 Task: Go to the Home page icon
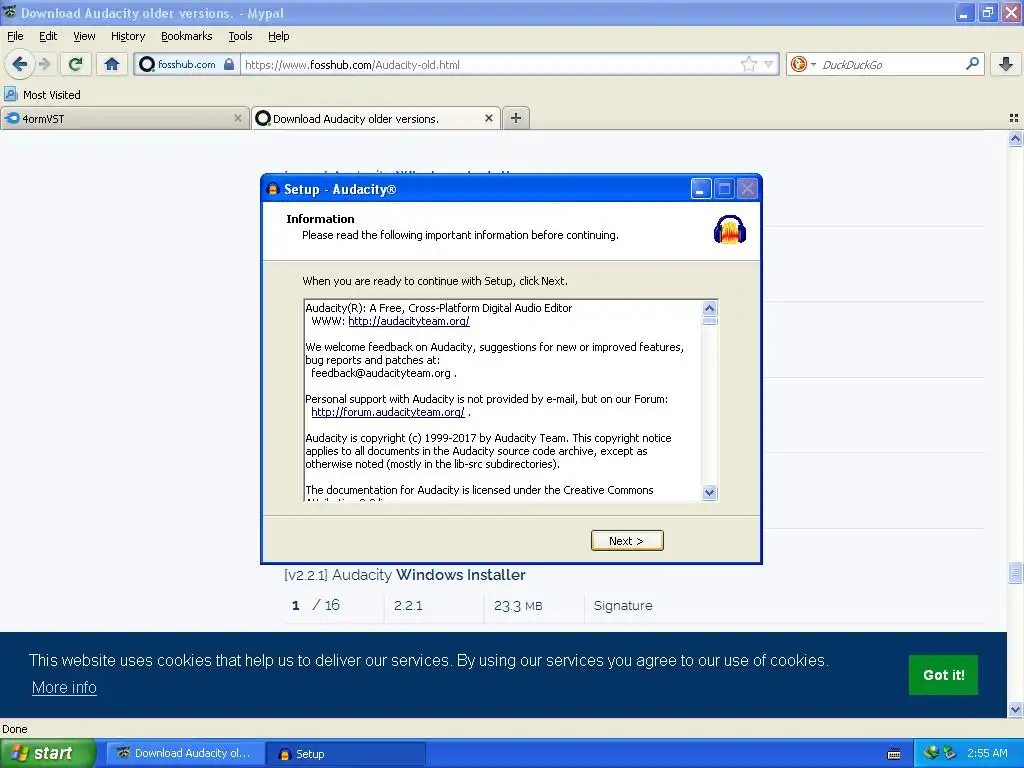(112, 64)
